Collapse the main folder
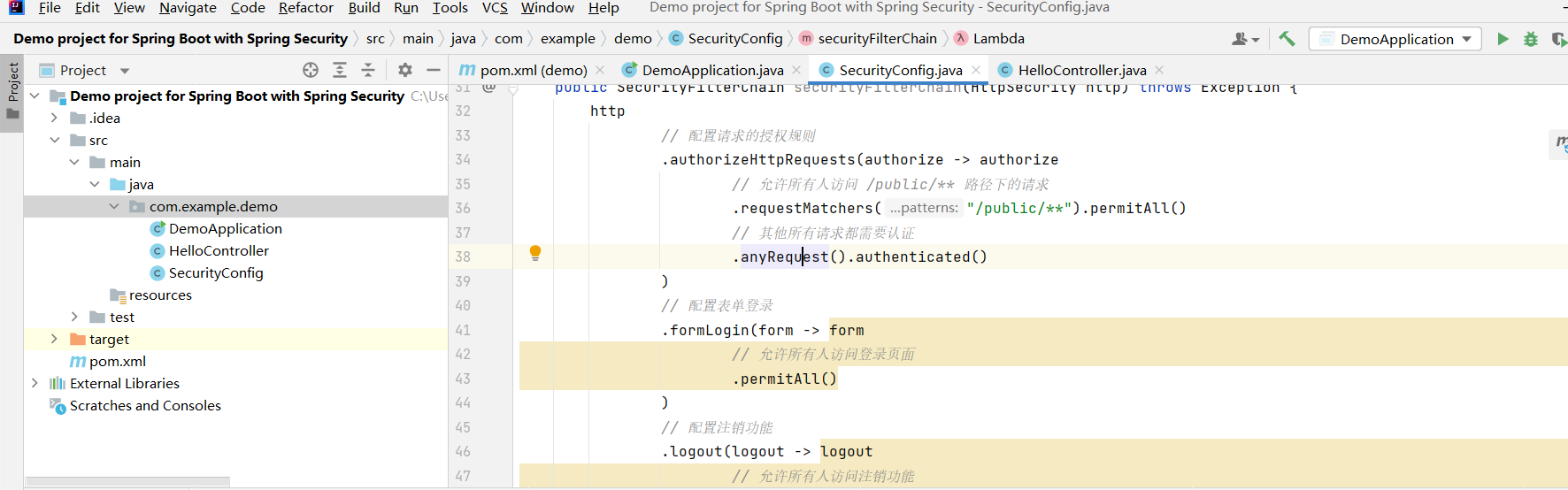 click(x=74, y=162)
